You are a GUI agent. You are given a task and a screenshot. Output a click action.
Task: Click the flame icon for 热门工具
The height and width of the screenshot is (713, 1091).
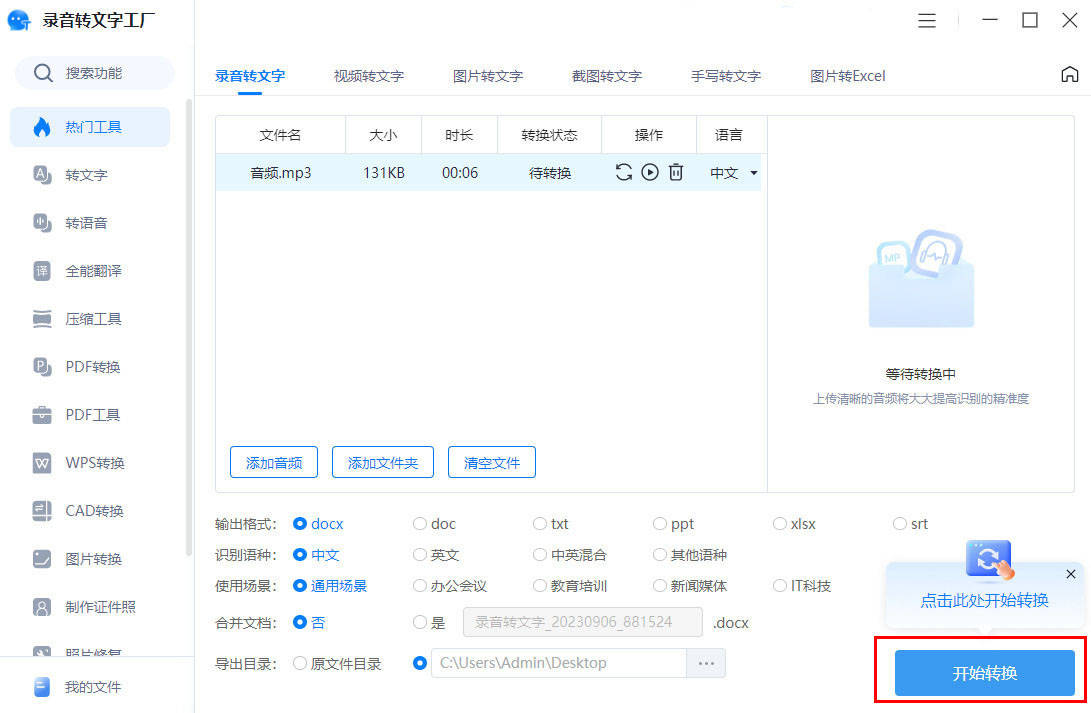tap(42, 127)
